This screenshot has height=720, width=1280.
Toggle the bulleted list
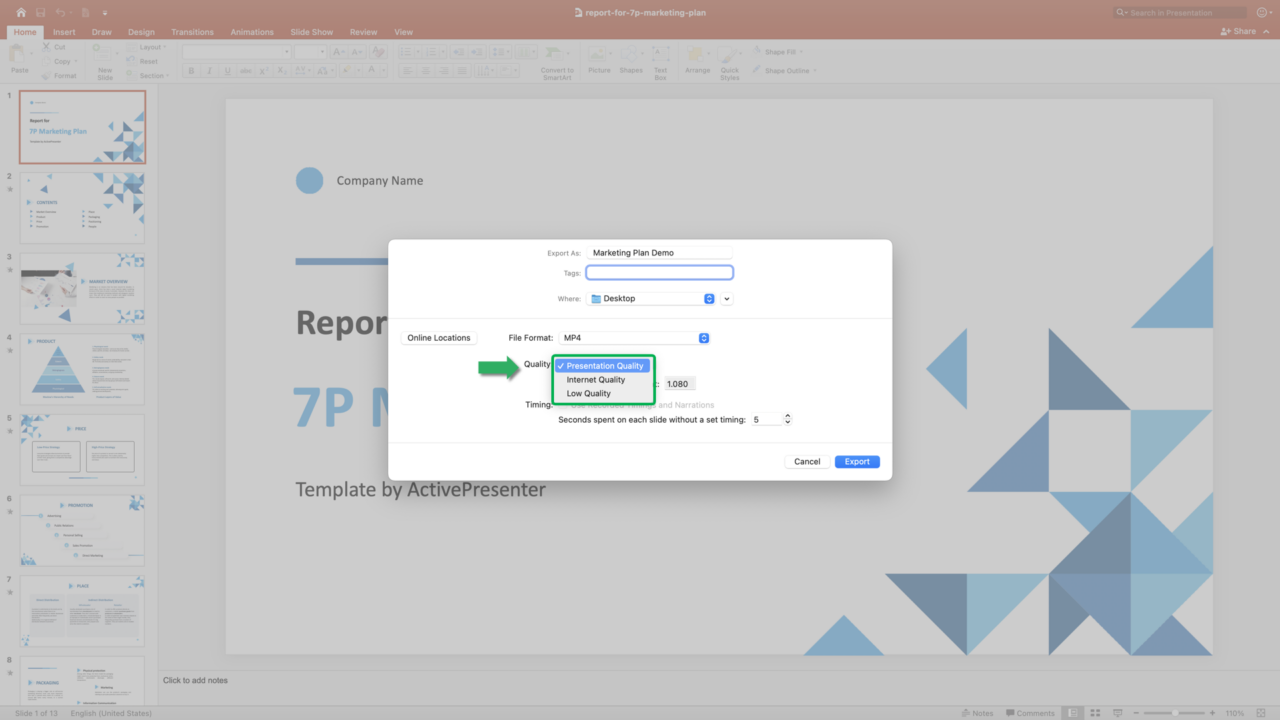coord(408,51)
